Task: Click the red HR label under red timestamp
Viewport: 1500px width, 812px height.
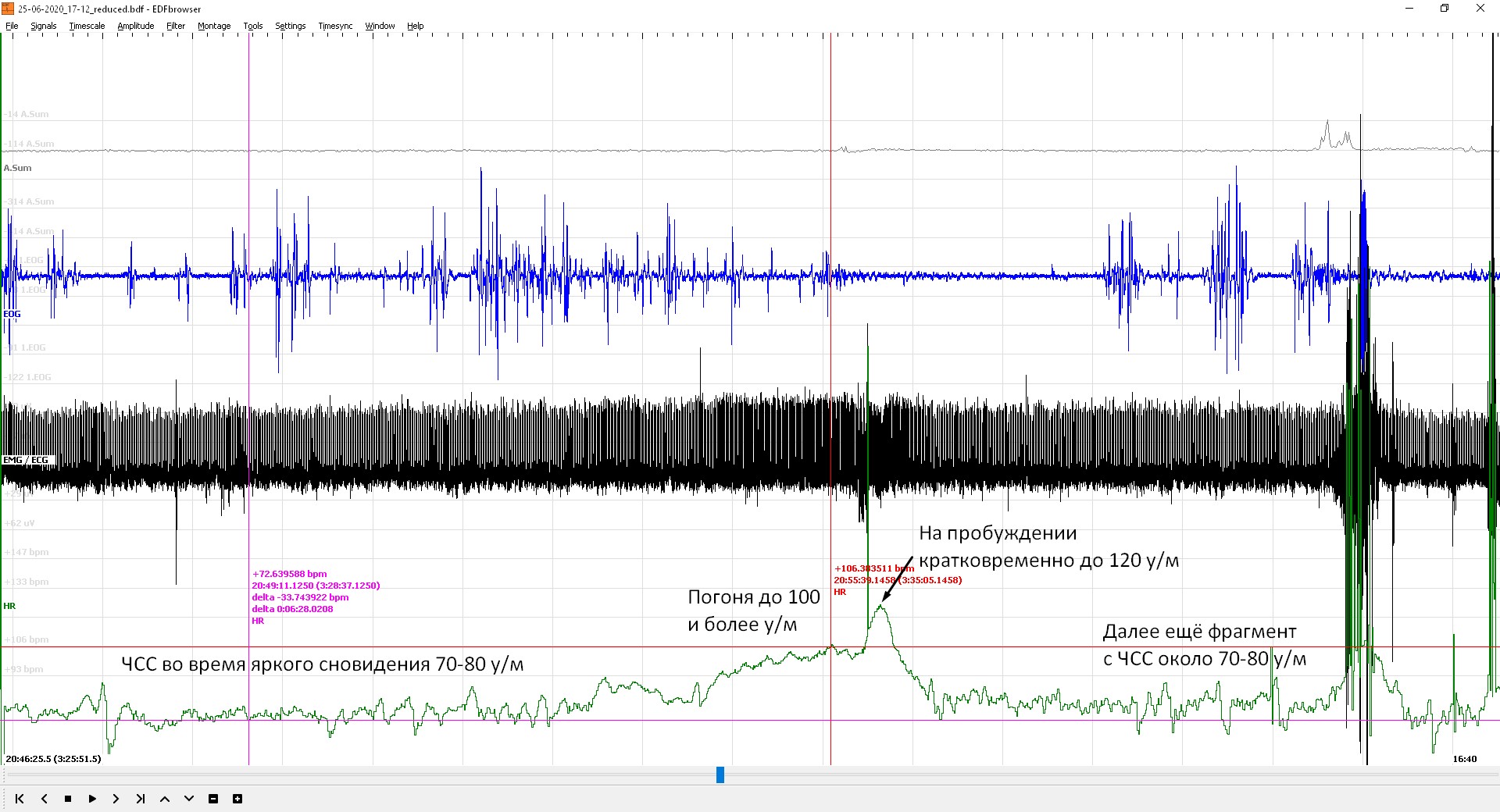Action: [x=840, y=592]
